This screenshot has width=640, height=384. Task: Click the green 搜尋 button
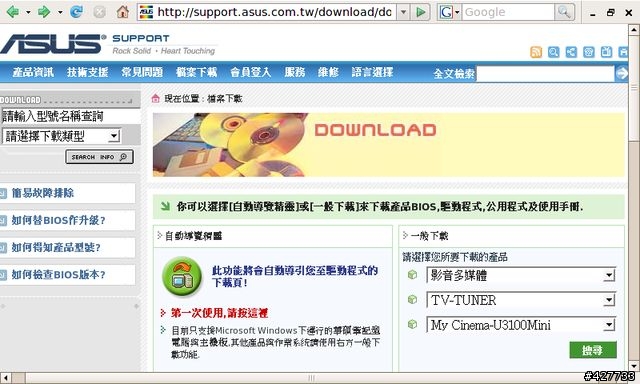coord(593,350)
